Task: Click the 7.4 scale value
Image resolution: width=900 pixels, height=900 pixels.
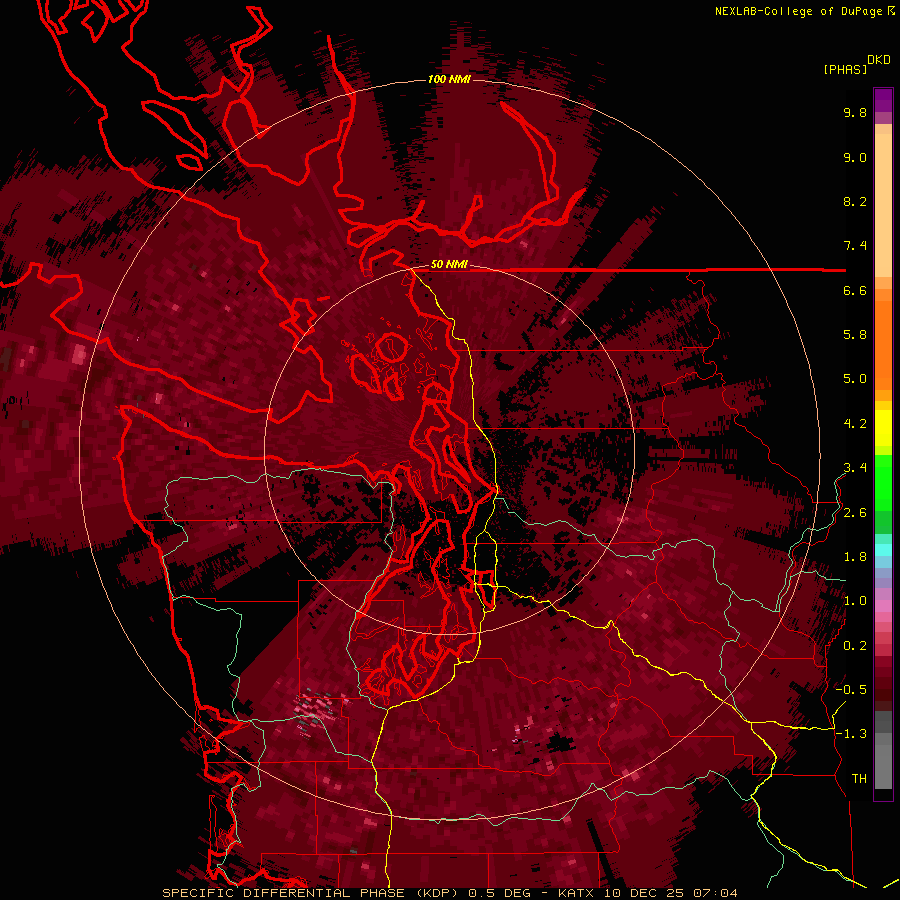Action: pos(855,246)
